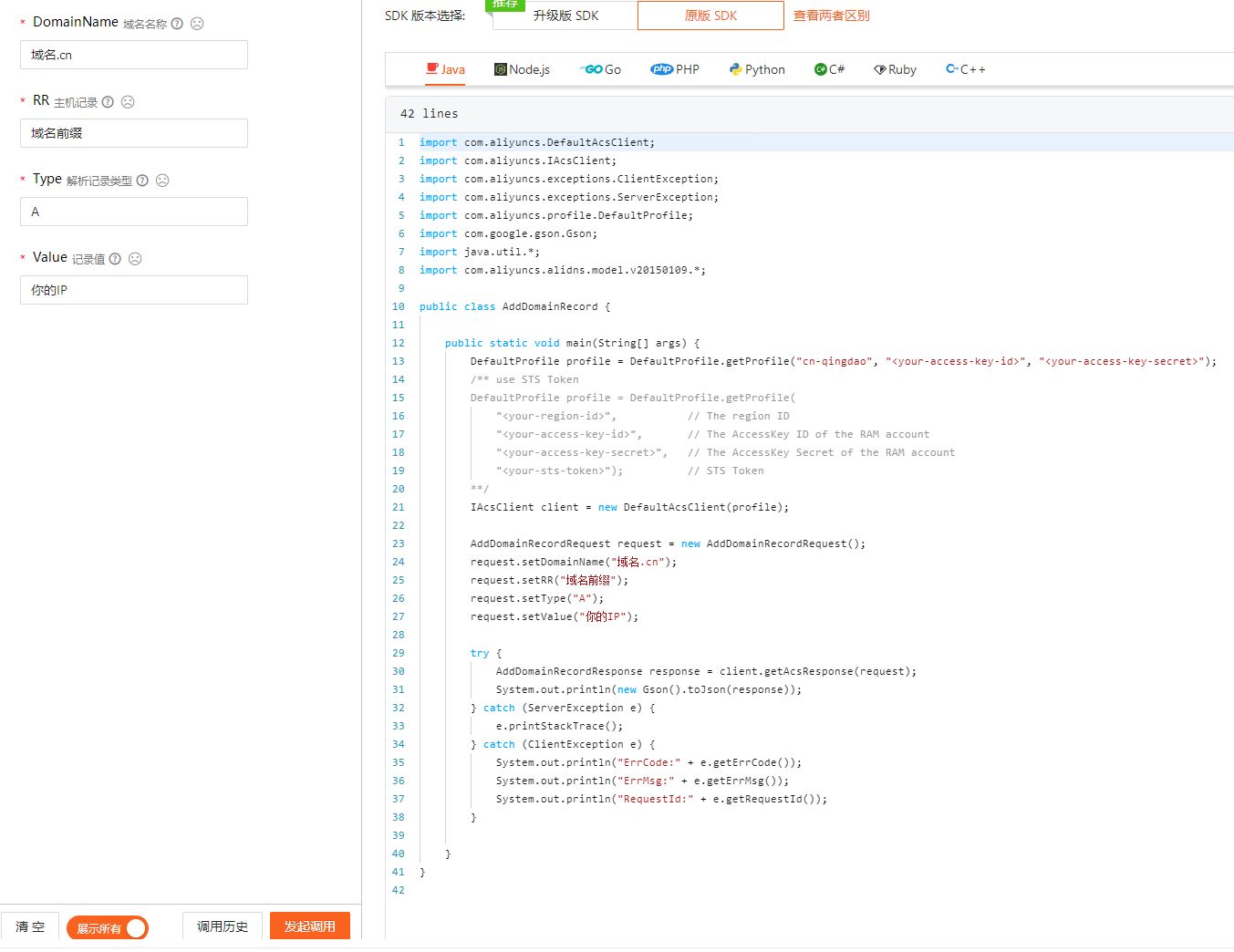Click the feedback face icon beside Value 记录值
Screen dimensions: 1234x952
(x=135, y=259)
